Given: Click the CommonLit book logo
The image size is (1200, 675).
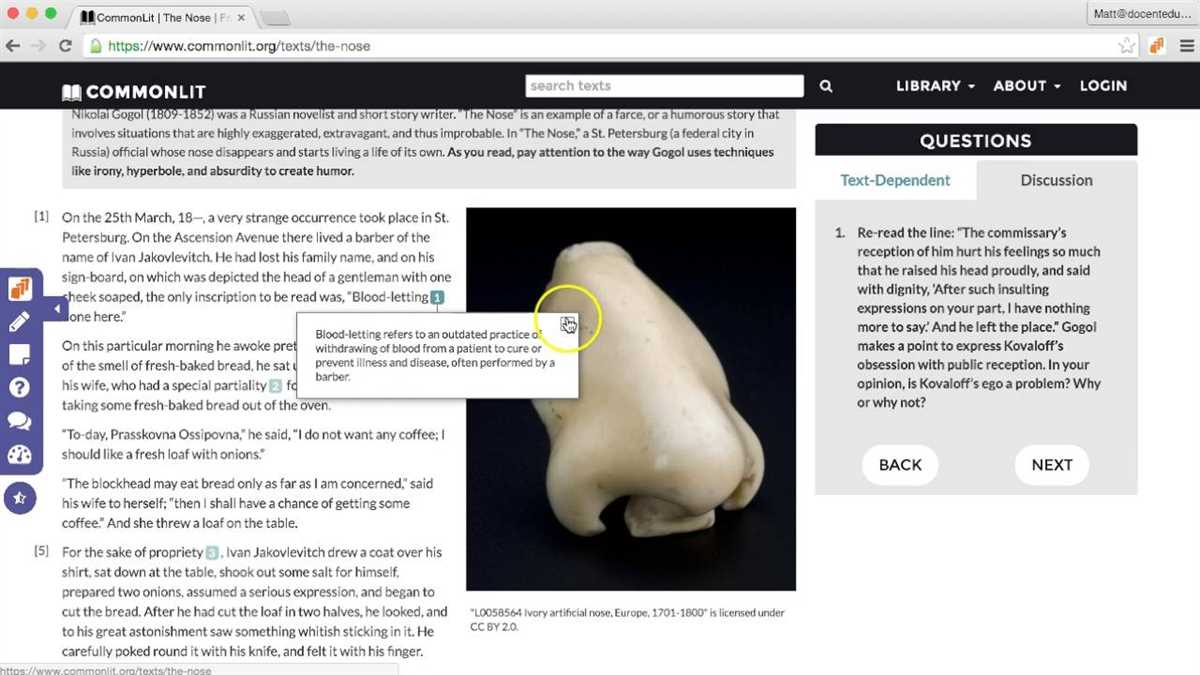Looking at the screenshot, I should (71, 92).
